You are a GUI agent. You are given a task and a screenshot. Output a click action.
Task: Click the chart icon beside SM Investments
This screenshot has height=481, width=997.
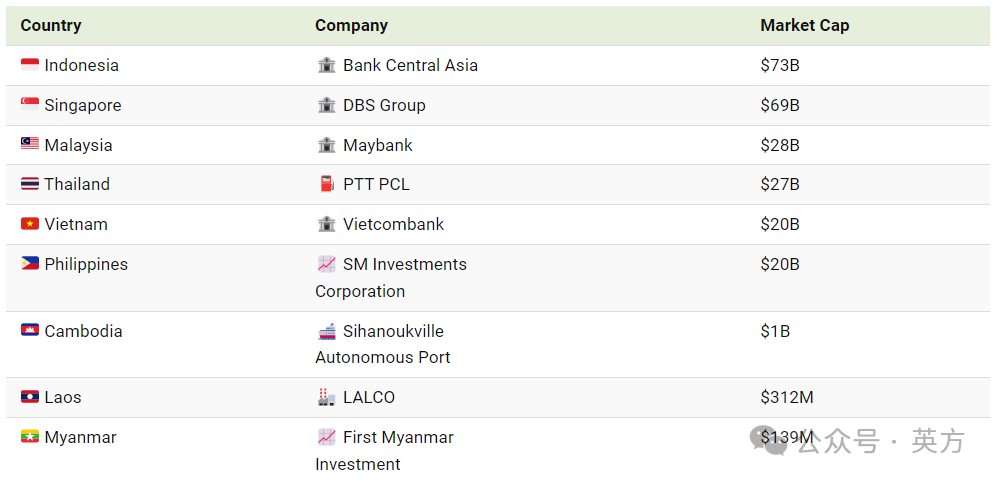tap(326, 264)
